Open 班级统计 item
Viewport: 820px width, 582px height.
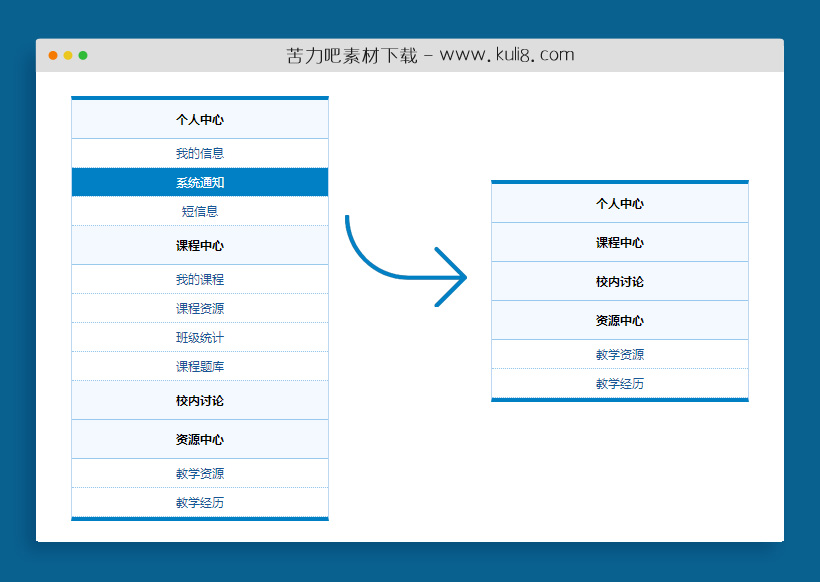point(200,337)
